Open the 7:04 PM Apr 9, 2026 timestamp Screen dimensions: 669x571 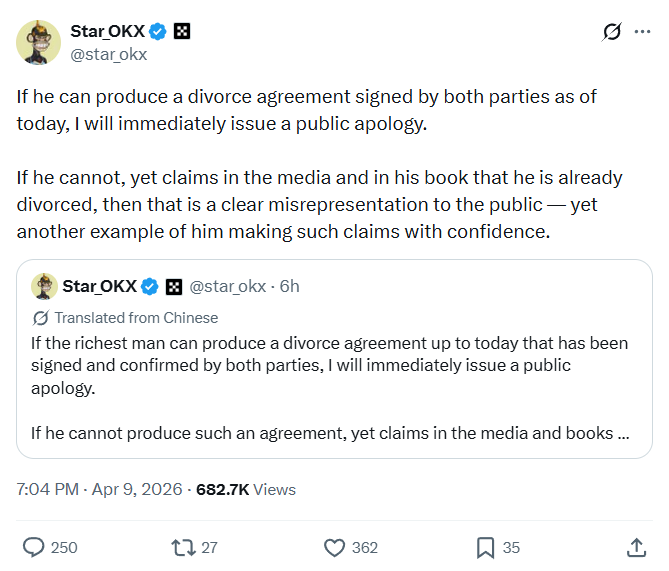[99, 489]
